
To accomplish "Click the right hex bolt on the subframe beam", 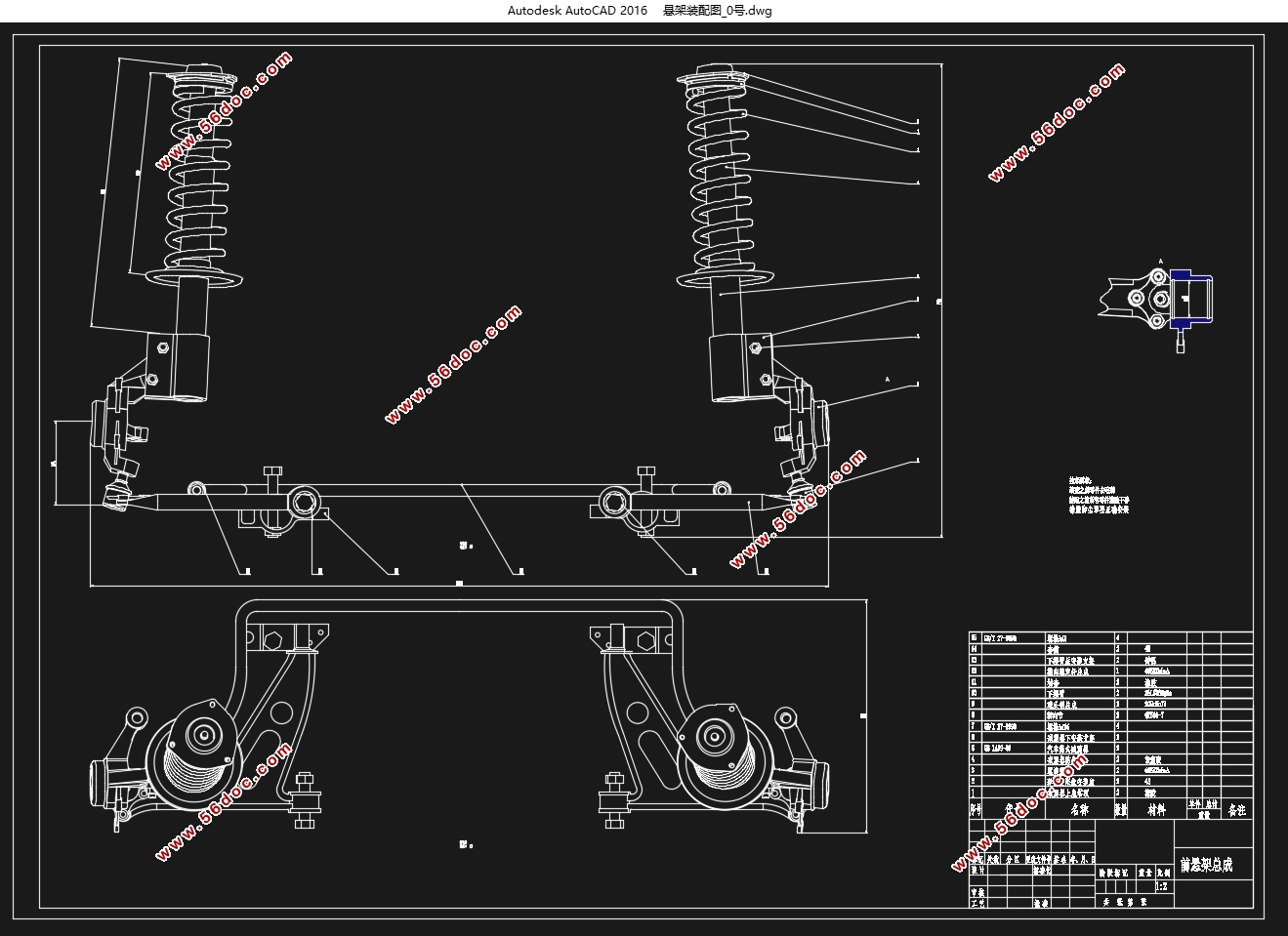I will [614, 504].
